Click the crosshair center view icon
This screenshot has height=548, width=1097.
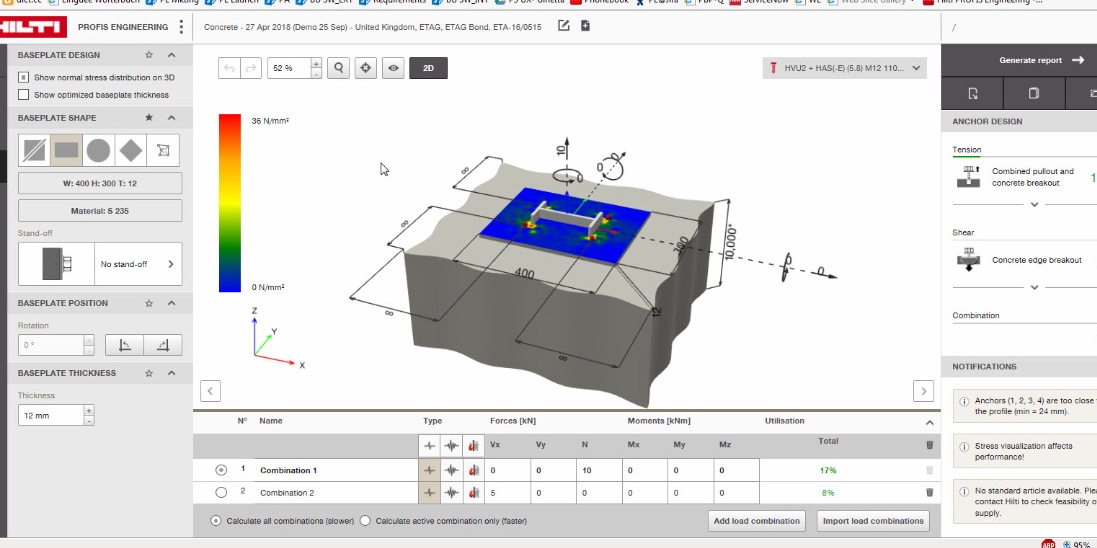[x=366, y=68]
